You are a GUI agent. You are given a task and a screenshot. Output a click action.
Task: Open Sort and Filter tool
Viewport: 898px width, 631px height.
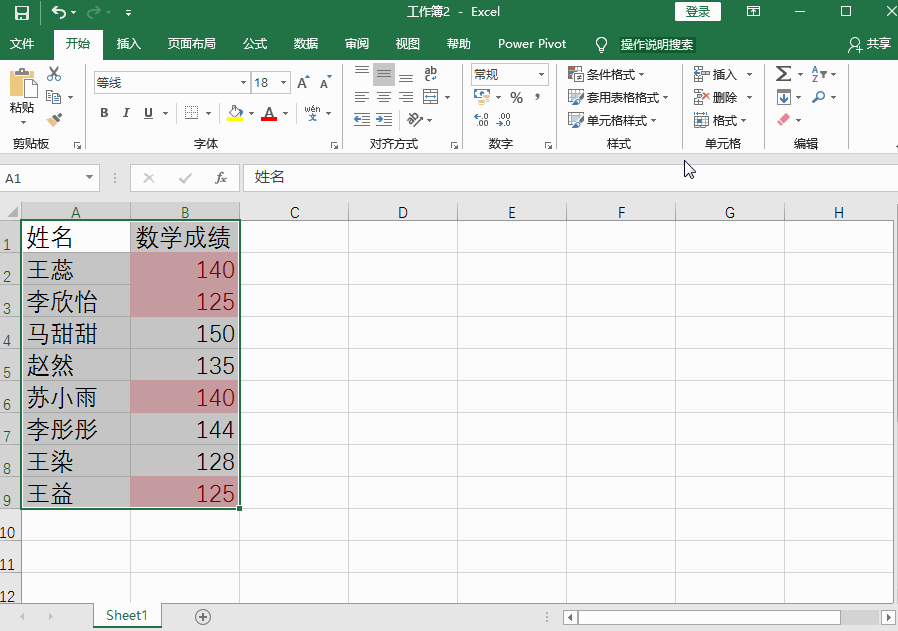point(819,73)
